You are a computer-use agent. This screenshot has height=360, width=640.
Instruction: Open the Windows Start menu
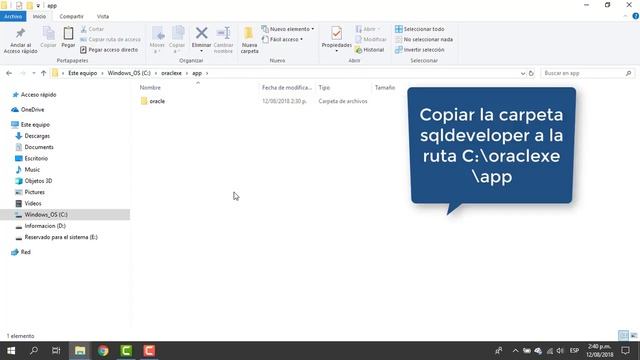pyautogui.click(x=11, y=351)
